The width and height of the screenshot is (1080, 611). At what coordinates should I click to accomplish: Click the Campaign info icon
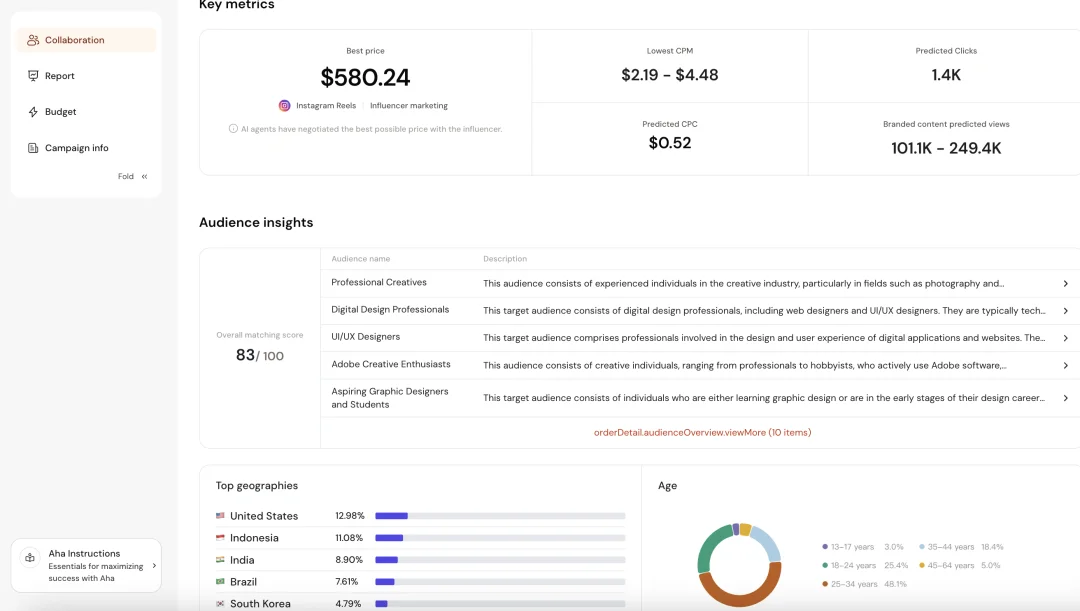coord(33,148)
